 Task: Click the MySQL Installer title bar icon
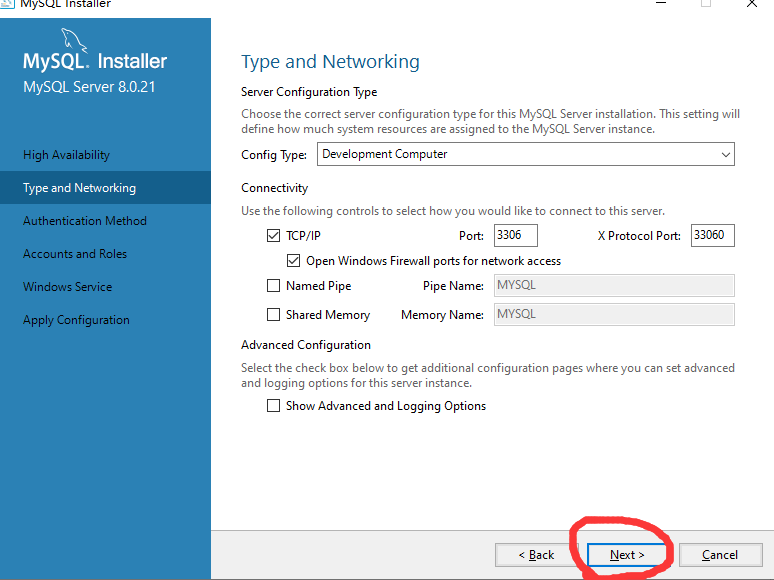click(6, 3)
